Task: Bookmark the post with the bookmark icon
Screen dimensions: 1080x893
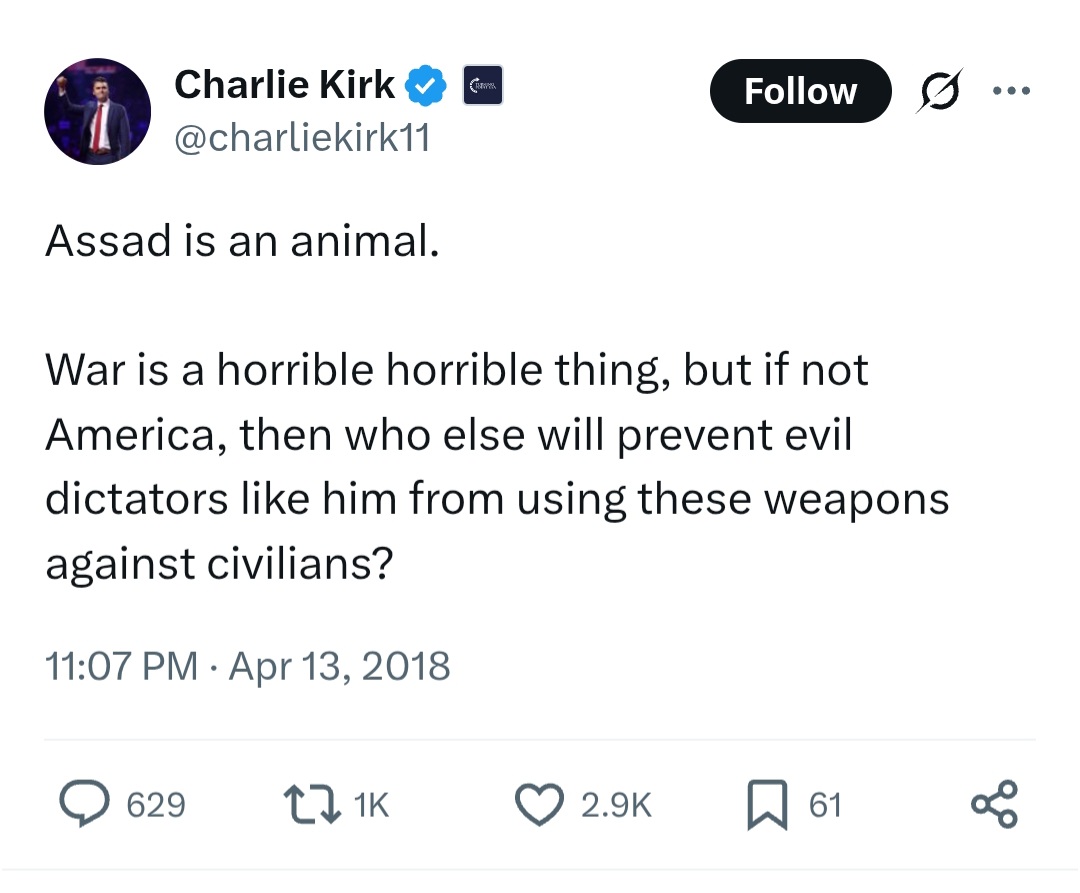Action: pos(767,804)
